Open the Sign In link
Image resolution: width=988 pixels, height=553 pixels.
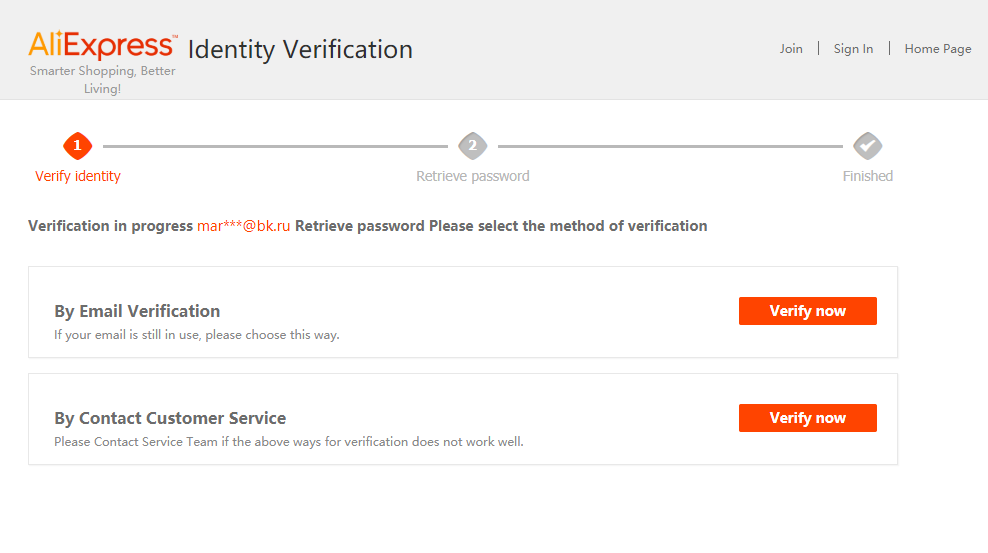pyautogui.click(x=853, y=48)
